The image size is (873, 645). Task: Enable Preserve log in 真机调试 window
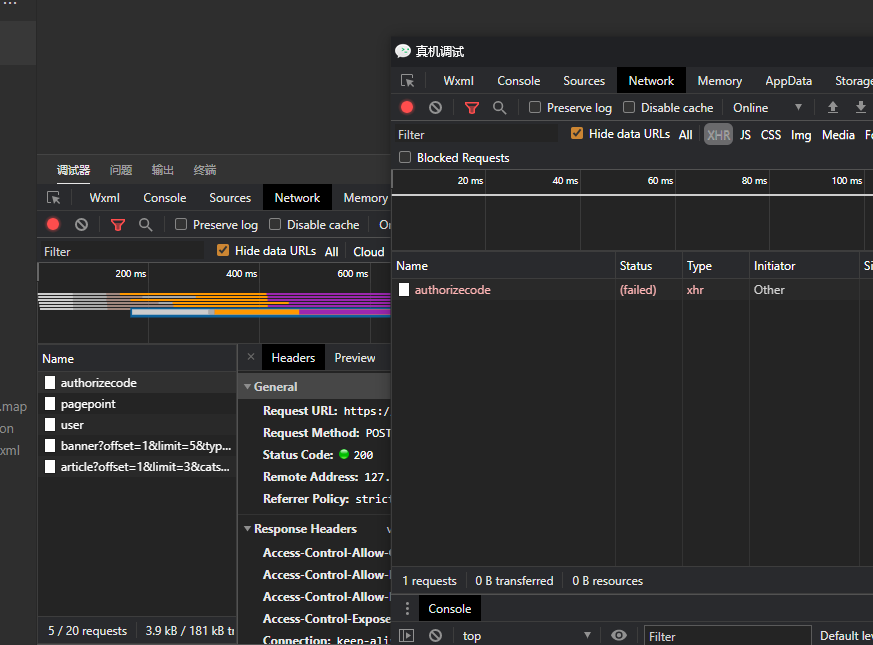pos(534,107)
